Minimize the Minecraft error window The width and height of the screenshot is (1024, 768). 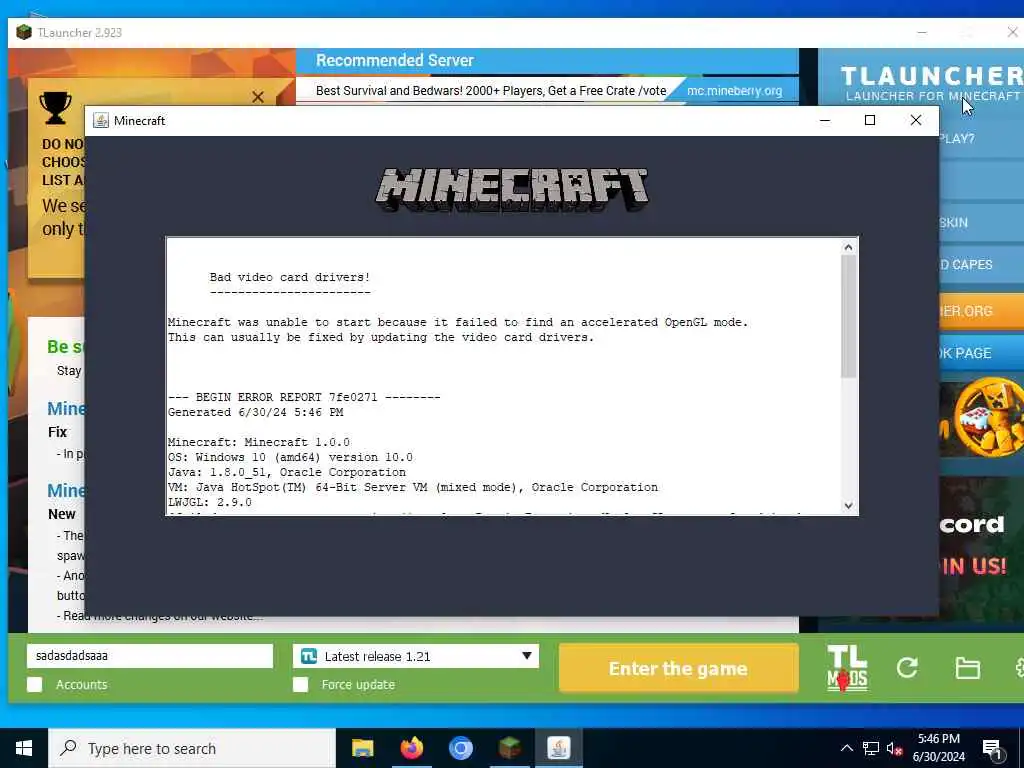[x=825, y=120]
